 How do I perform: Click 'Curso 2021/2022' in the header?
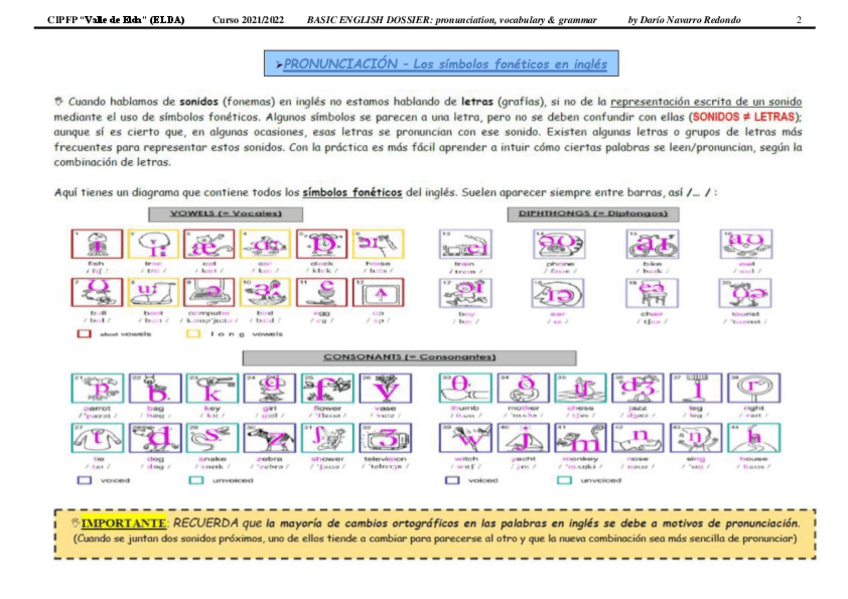(248, 20)
